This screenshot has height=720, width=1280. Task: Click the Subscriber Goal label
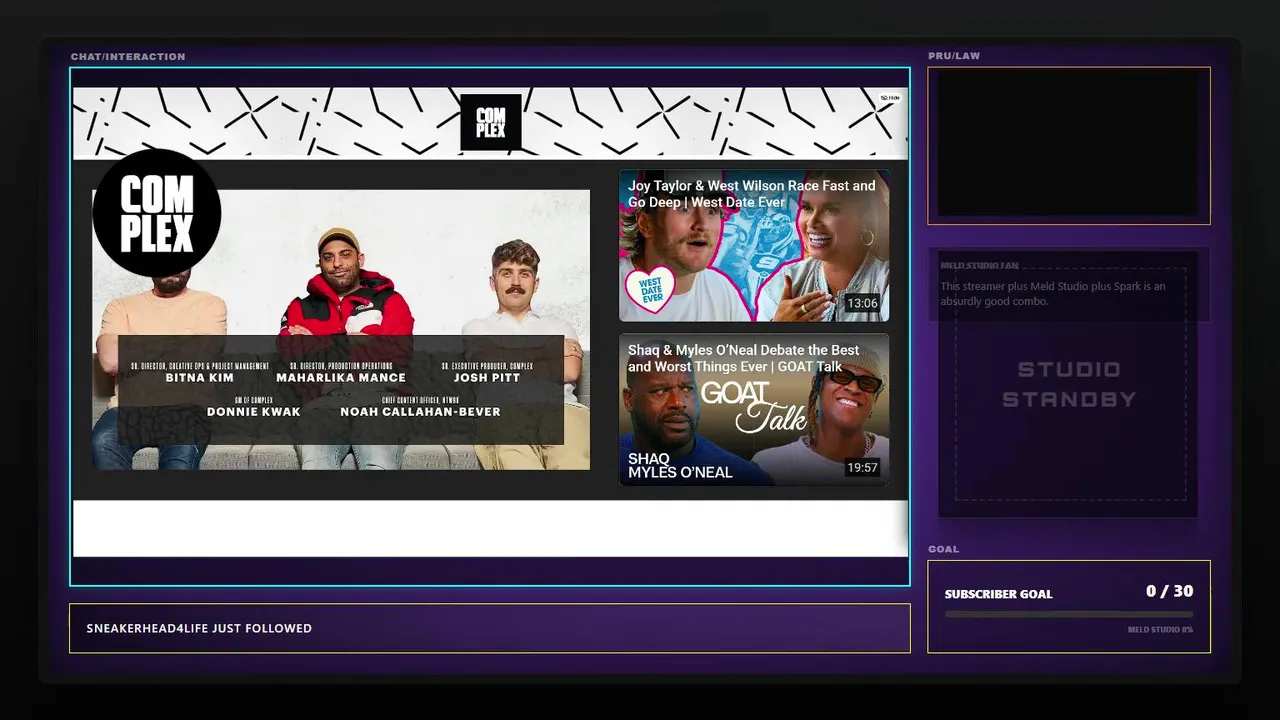999,594
